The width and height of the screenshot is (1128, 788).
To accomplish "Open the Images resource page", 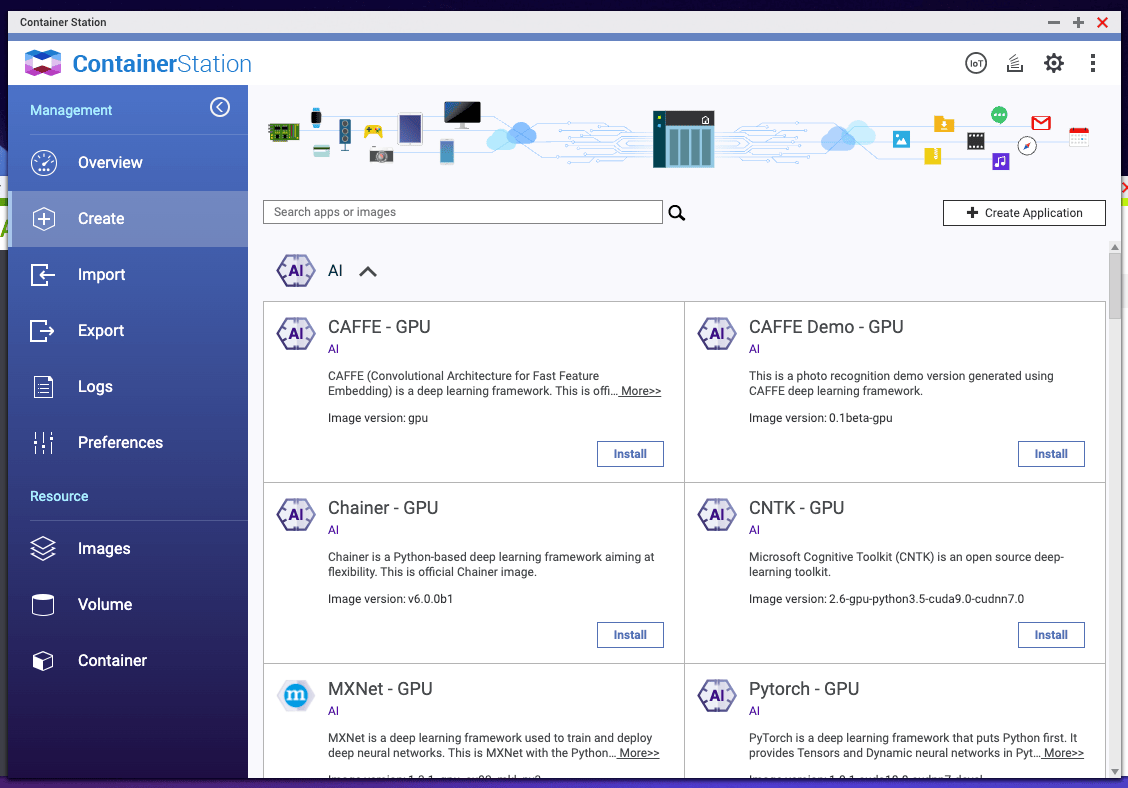I will 128,548.
